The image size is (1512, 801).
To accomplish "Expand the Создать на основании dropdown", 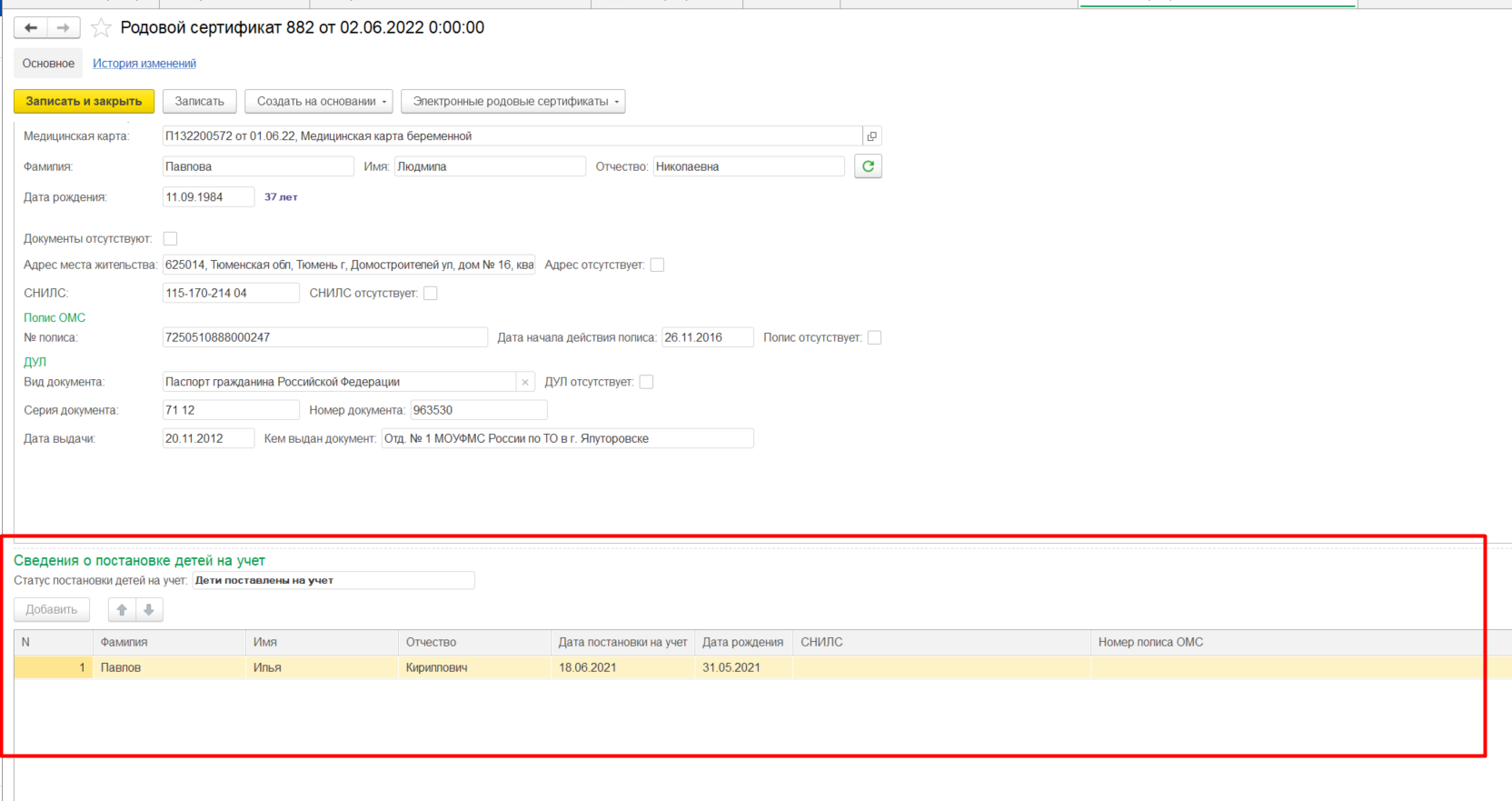I will [x=318, y=101].
